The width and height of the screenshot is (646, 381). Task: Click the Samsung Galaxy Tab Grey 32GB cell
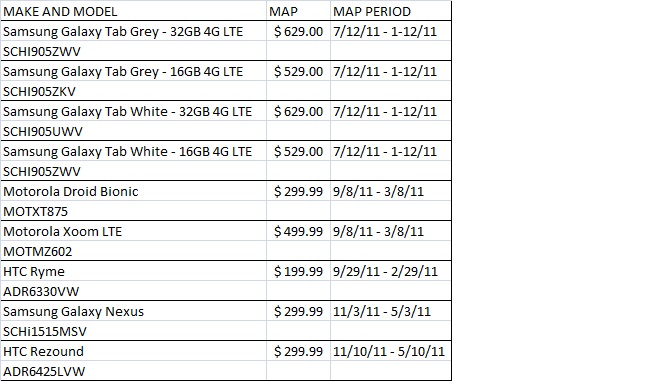133,31
